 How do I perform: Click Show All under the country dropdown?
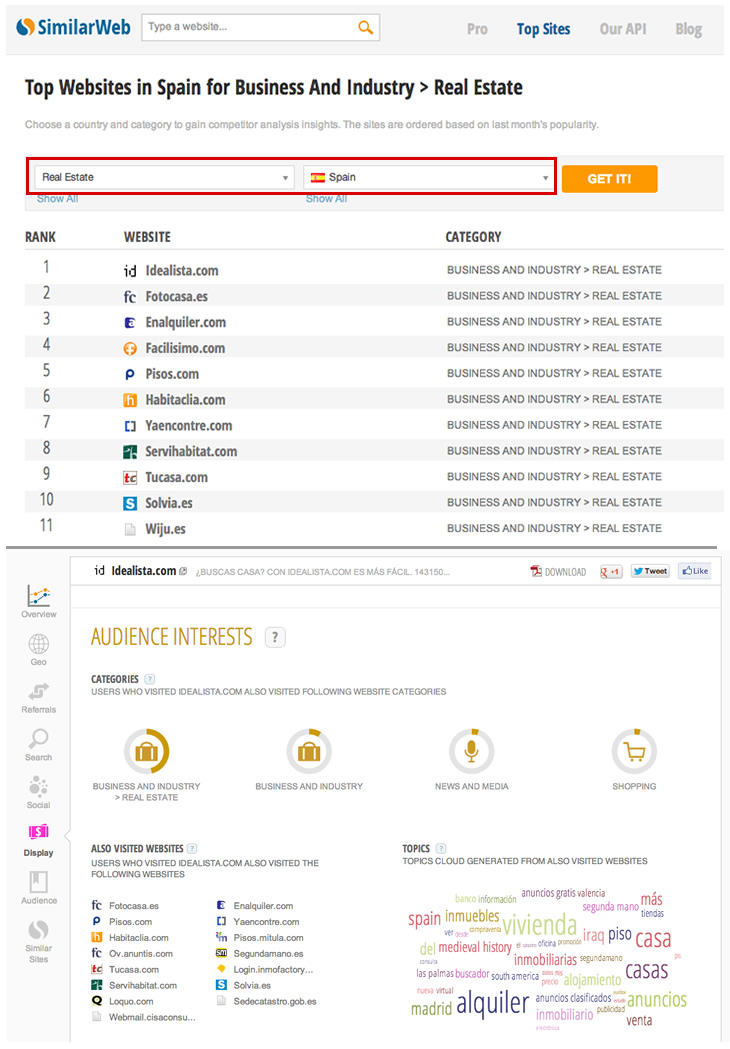click(327, 199)
